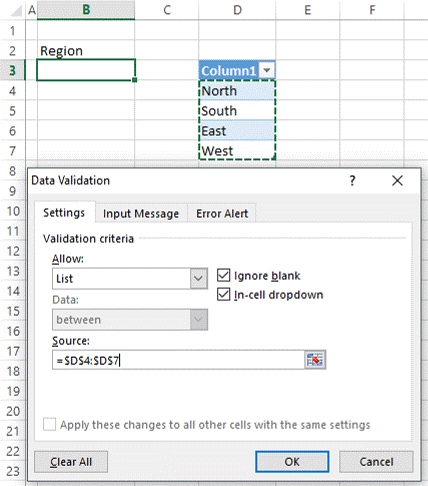Click the fill handle of cell B3
The image size is (428, 486).
pos(135,80)
